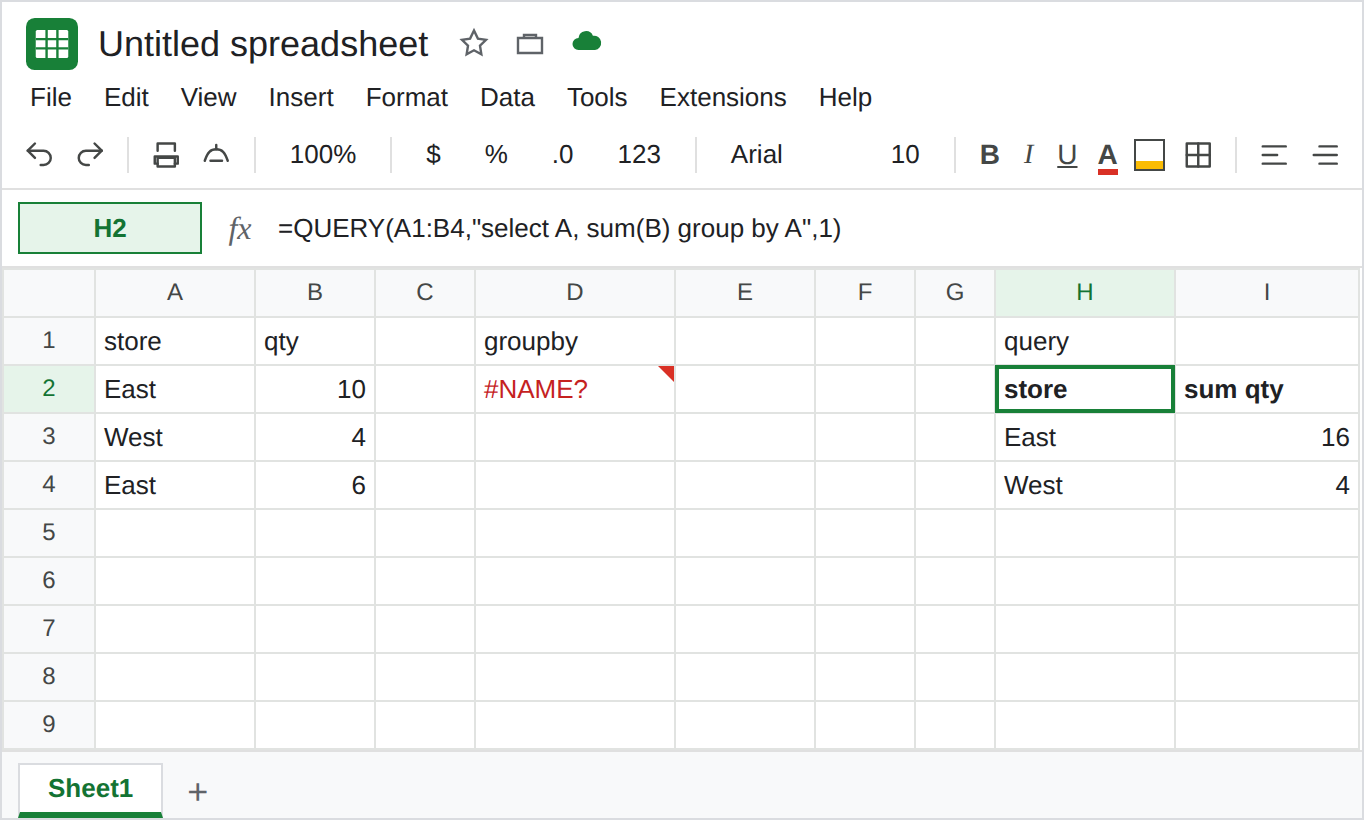The height and width of the screenshot is (828, 1364).
Task: Click the fx function icon
Action: (240, 229)
